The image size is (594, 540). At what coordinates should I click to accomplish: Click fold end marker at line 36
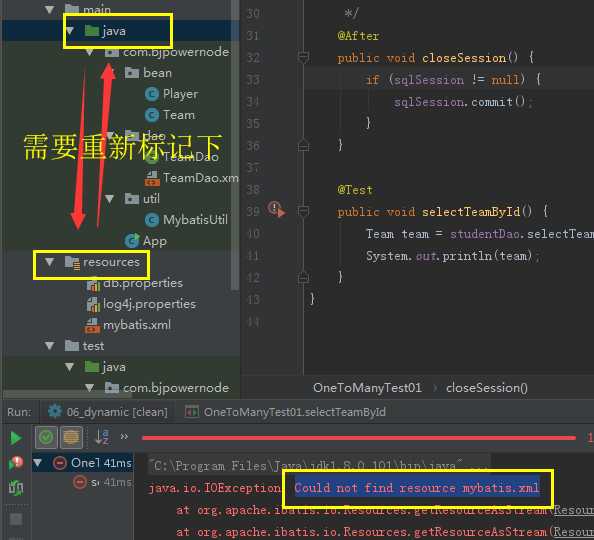click(303, 145)
